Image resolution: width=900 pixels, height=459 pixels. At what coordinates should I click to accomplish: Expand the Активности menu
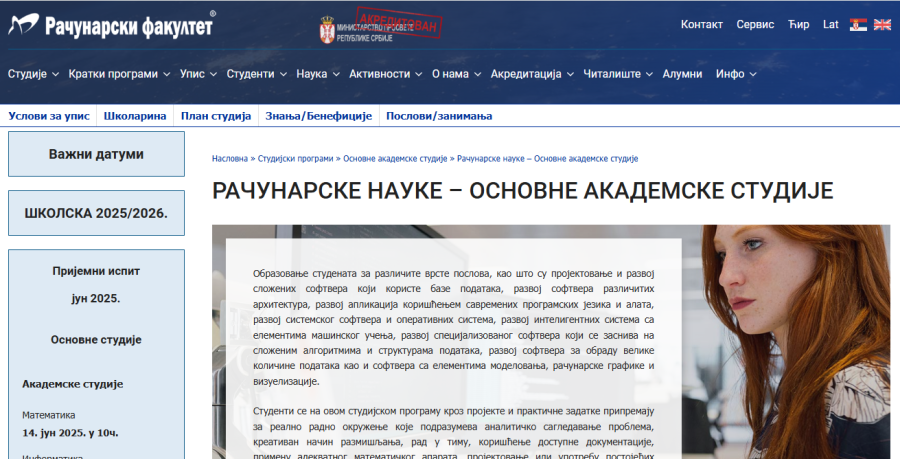click(x=386, y=74)
